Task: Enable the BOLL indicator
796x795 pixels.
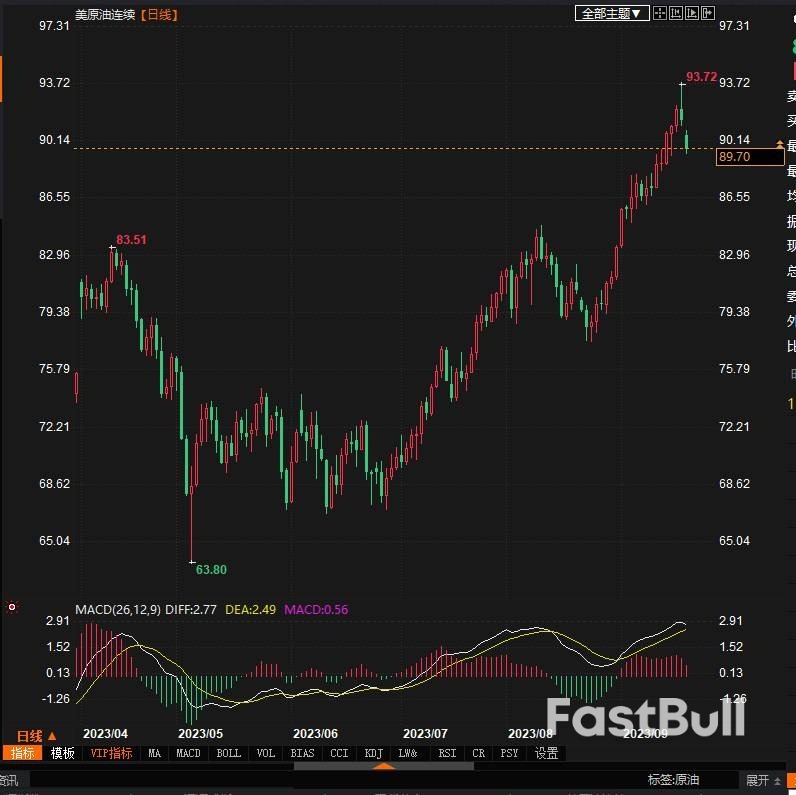Action: pyautogui.click(x=228, y=753)
